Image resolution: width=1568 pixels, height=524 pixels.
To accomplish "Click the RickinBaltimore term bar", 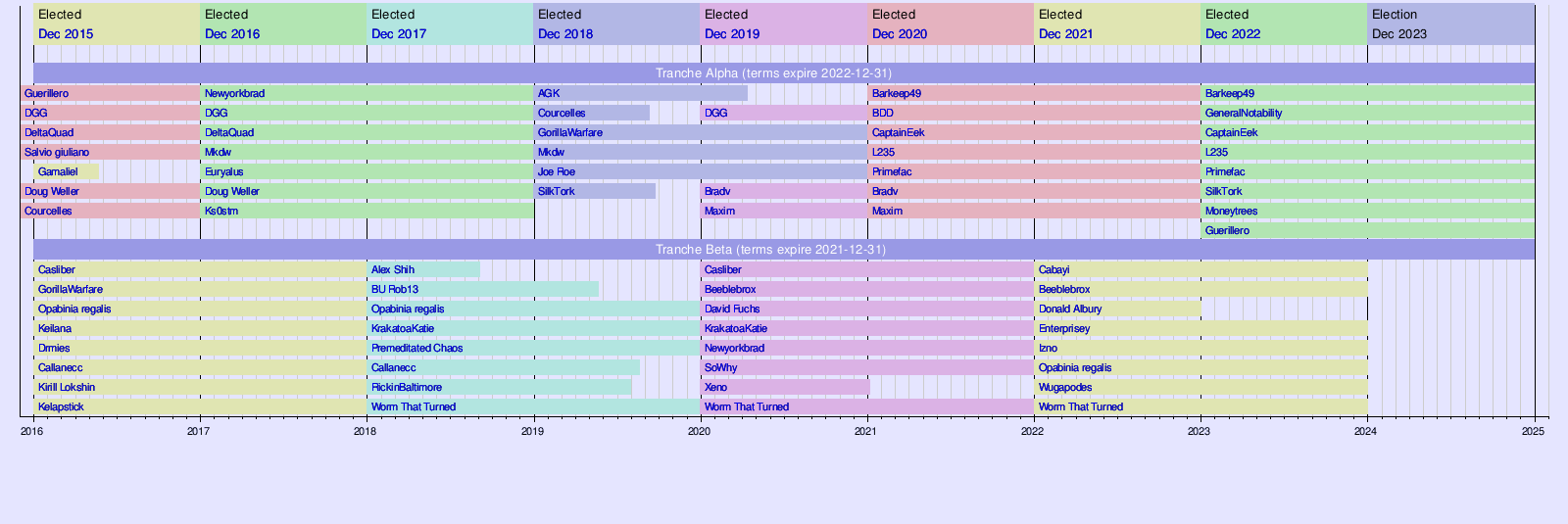I will tap(407, 388).
